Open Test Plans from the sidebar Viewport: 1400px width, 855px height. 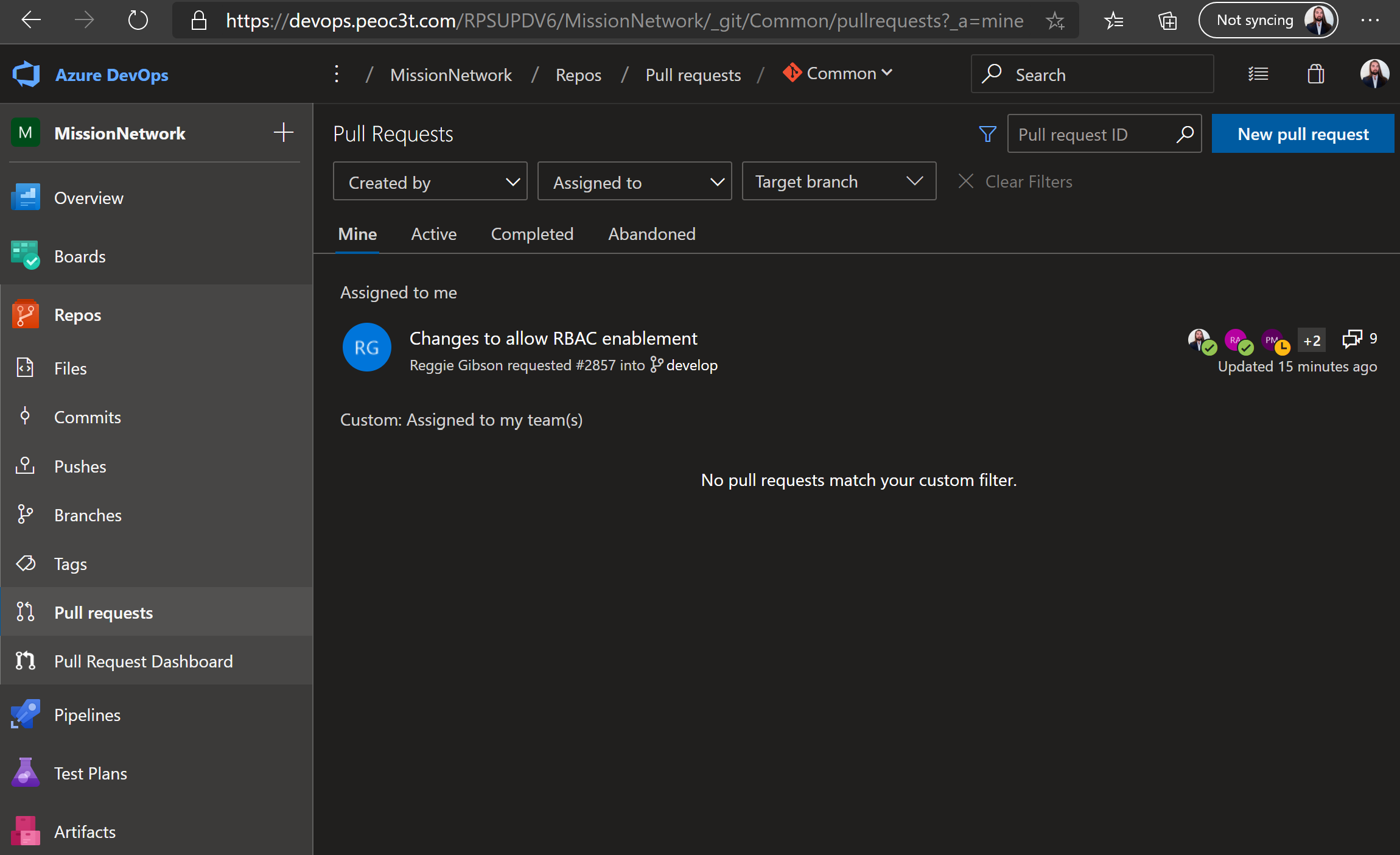coord(90,773)
